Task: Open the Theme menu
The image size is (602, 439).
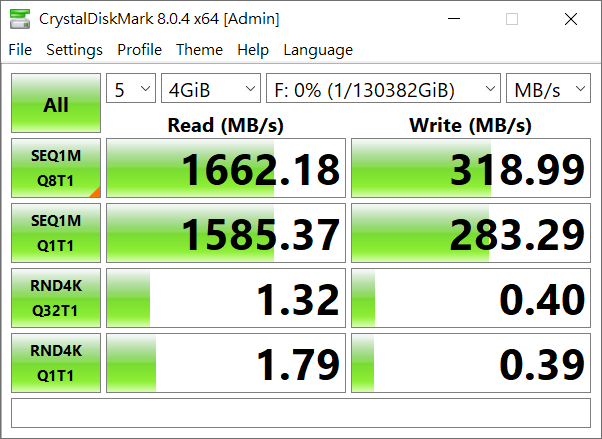Action: point(199,50)
